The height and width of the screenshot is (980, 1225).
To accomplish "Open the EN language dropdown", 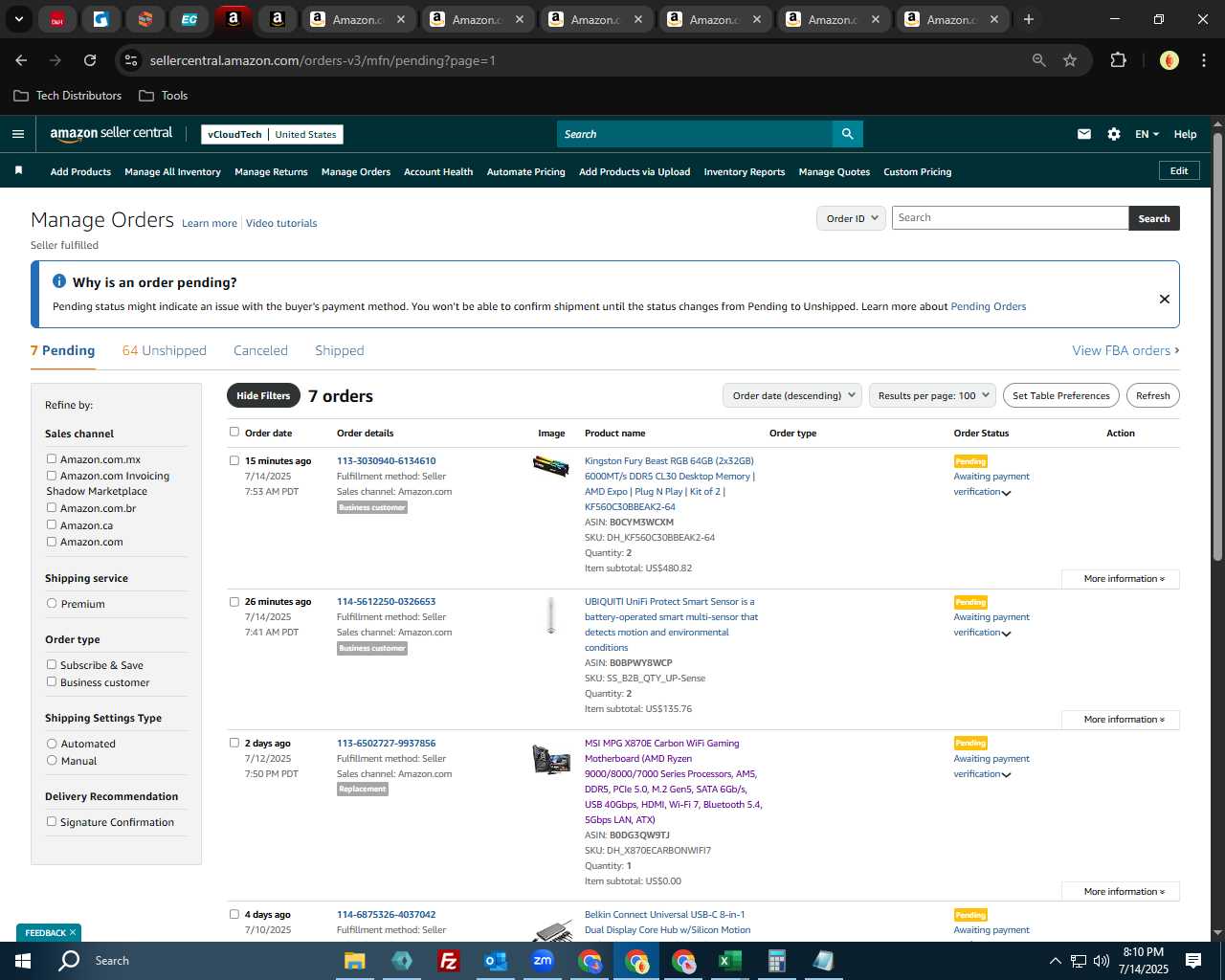I will coord(1147,134).
